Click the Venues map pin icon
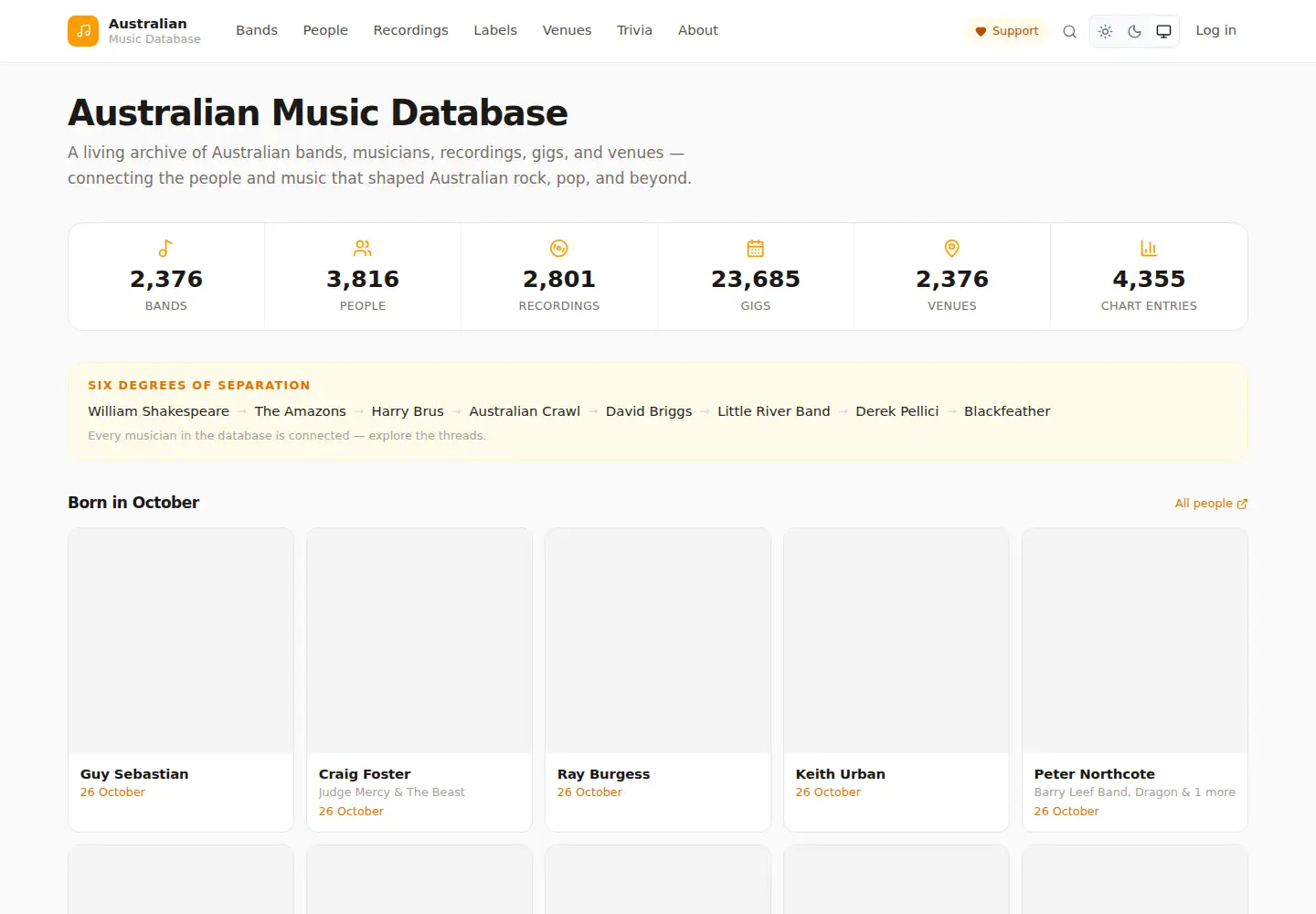This screenshot has height=914, width=1316. (952, 248)
